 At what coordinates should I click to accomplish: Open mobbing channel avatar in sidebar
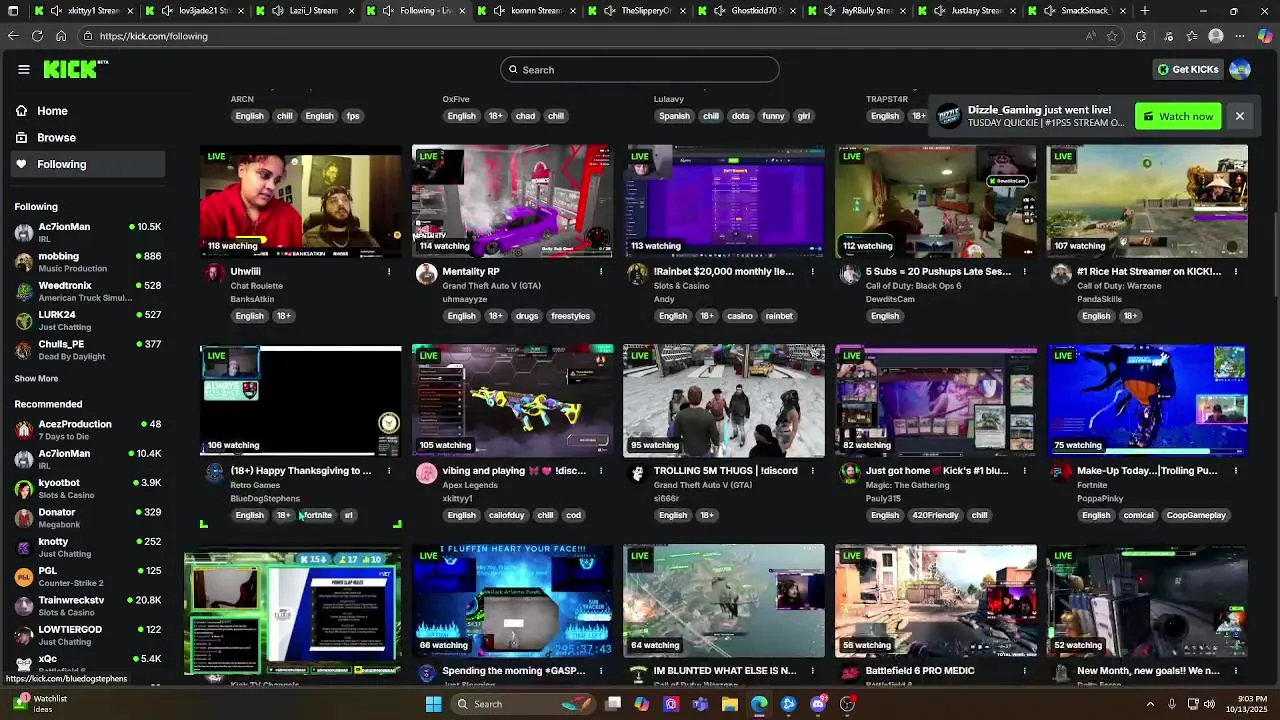click(x=24, y=262)
